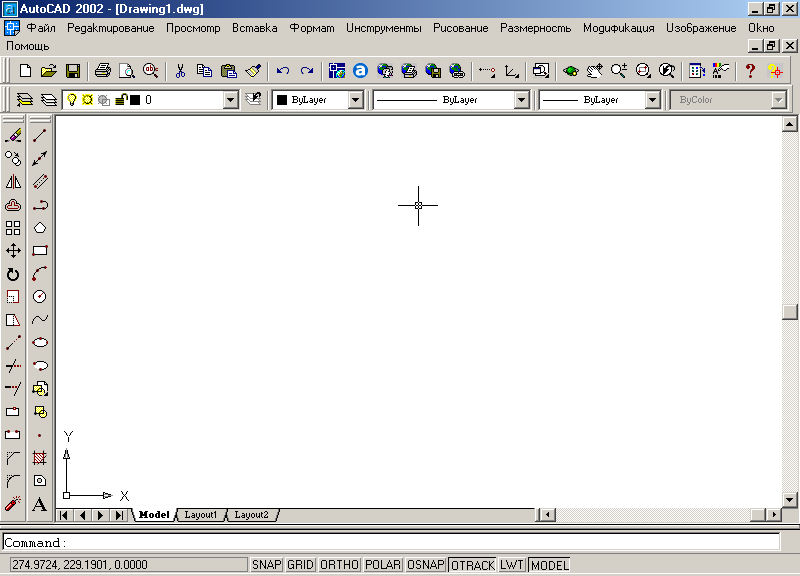Activate Zoom Realtime magnifier icon
Viewport: 800px width, 576px height.
coord(618,70)
